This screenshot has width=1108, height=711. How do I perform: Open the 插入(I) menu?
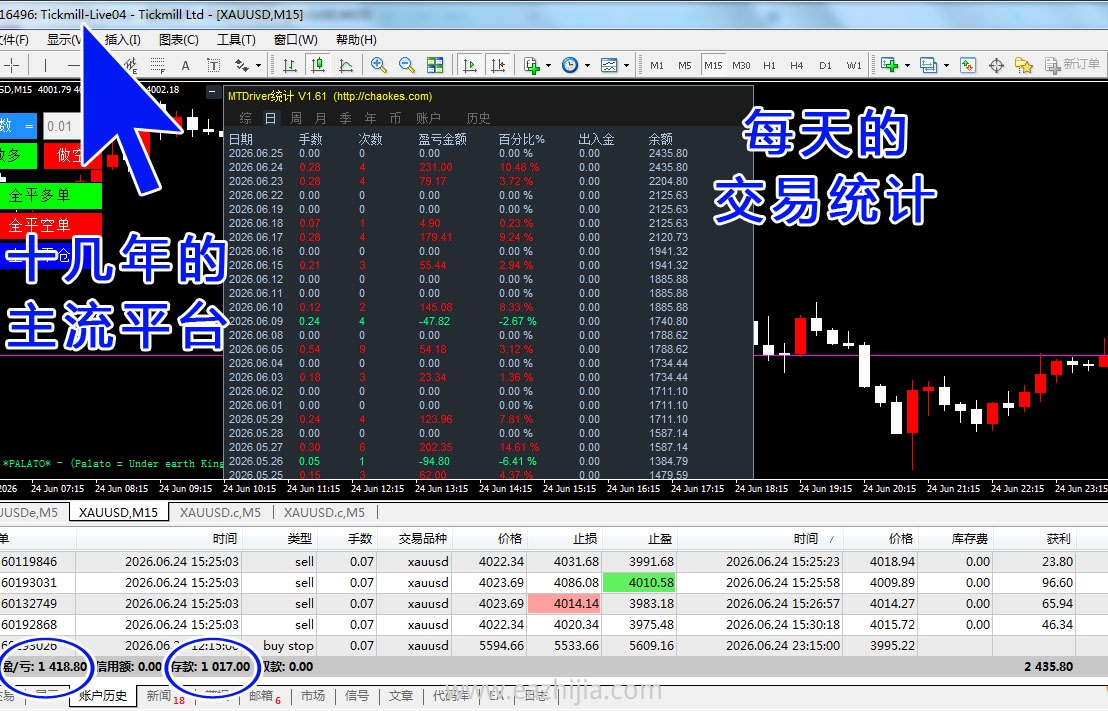122,40
